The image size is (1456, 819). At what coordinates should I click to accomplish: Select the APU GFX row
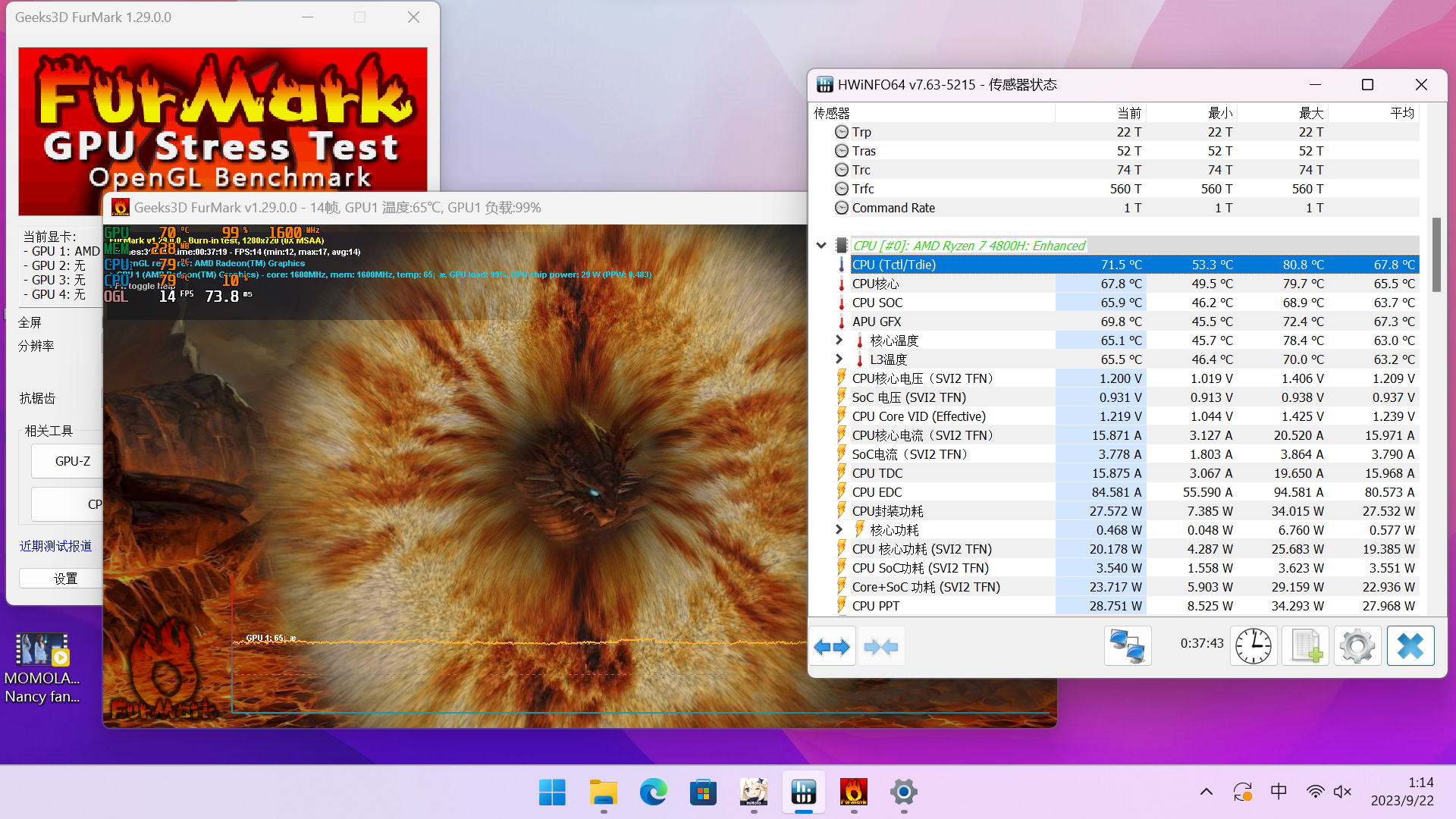pyautogui.click(x=1127, y=322)
